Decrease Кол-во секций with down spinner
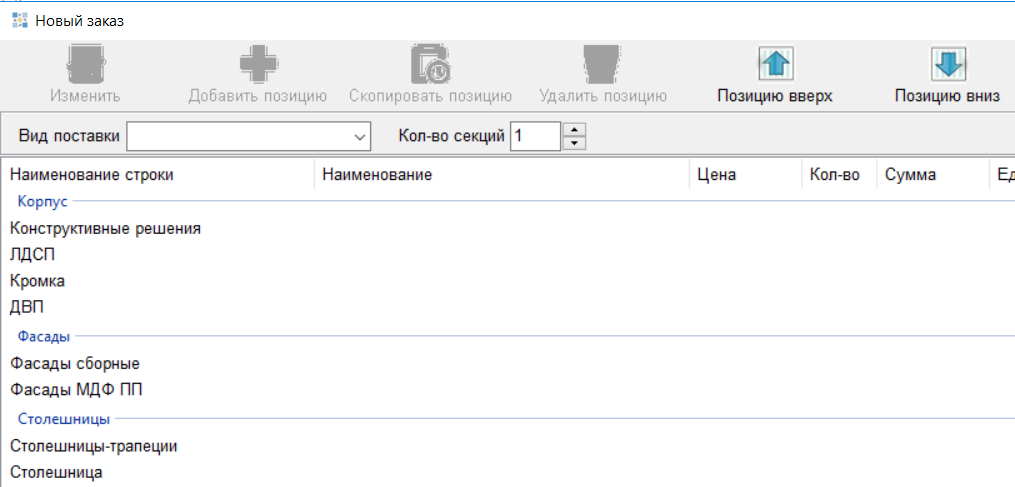 574,143
